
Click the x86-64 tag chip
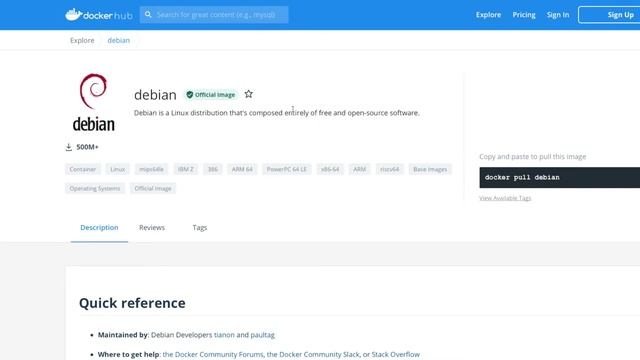330,169
